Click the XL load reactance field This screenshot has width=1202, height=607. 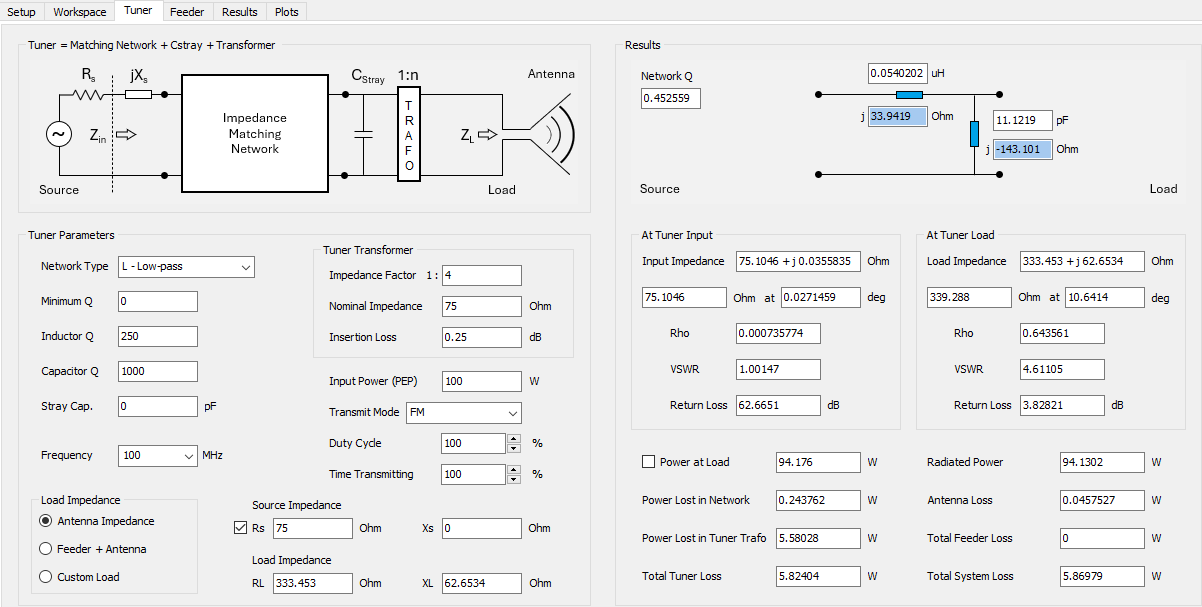tap(482, 584)
